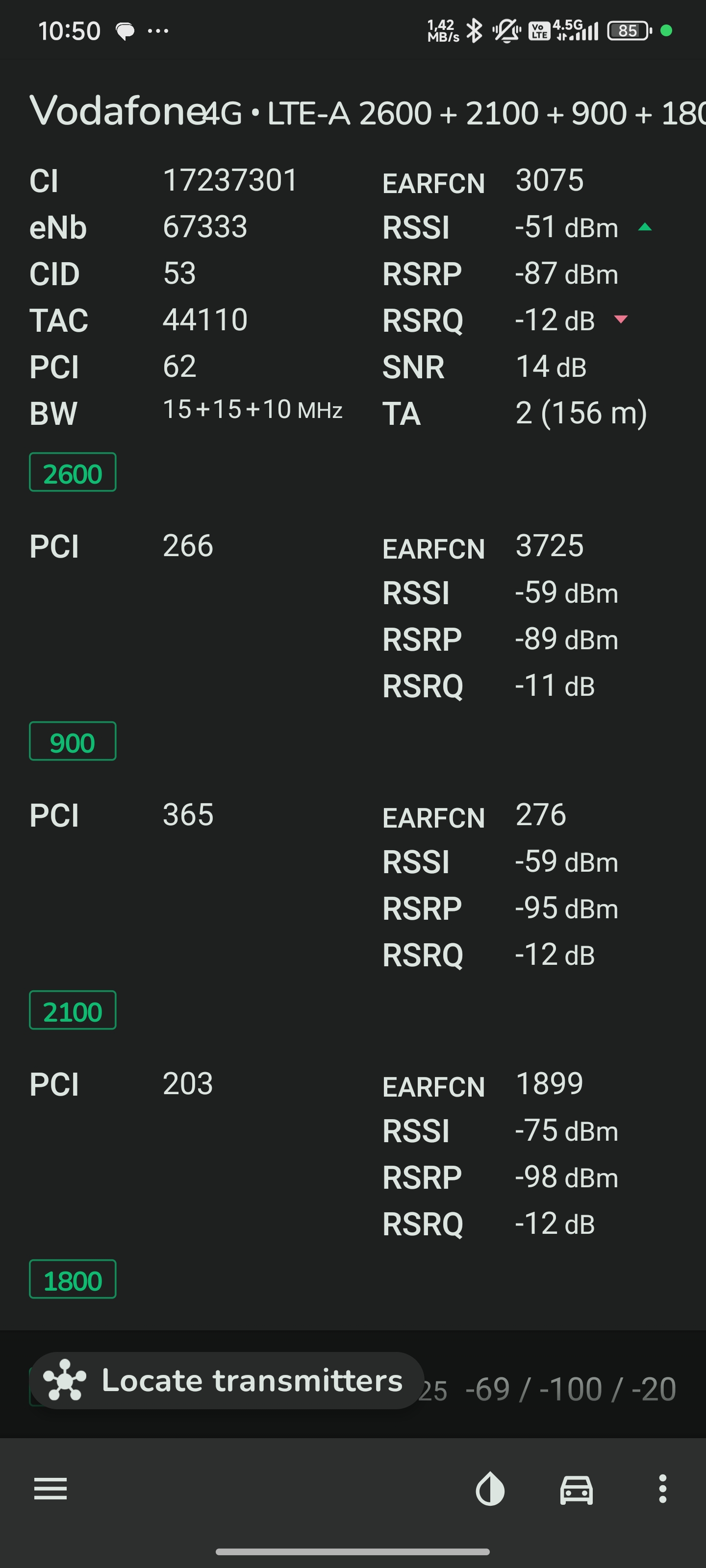This screenshot has height=1568, width=706.
Task: Tap the -69 / -100 / -20 readout
Action: pos(570,1390)
